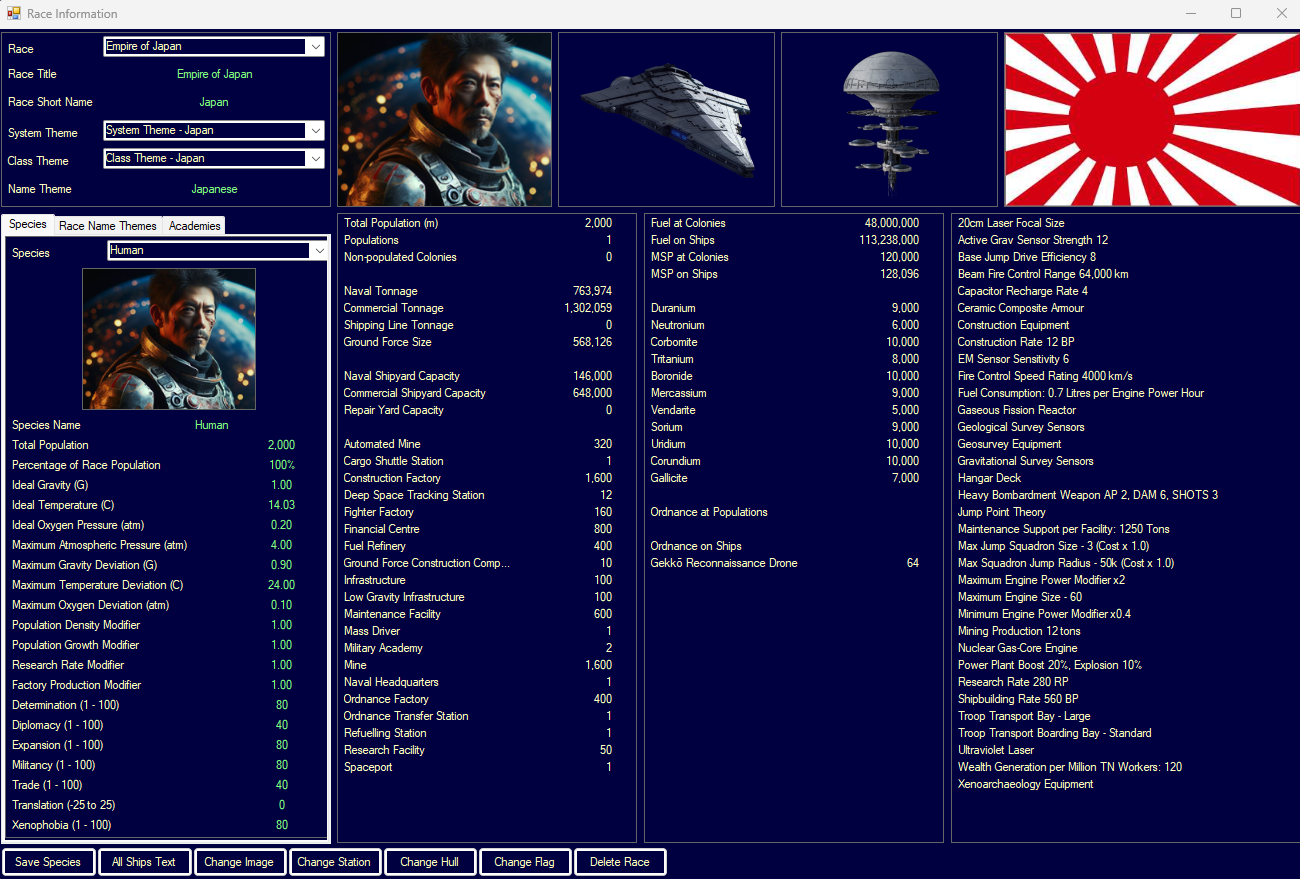
Task: Click the ship hull image
Action: tap(666, 119)
